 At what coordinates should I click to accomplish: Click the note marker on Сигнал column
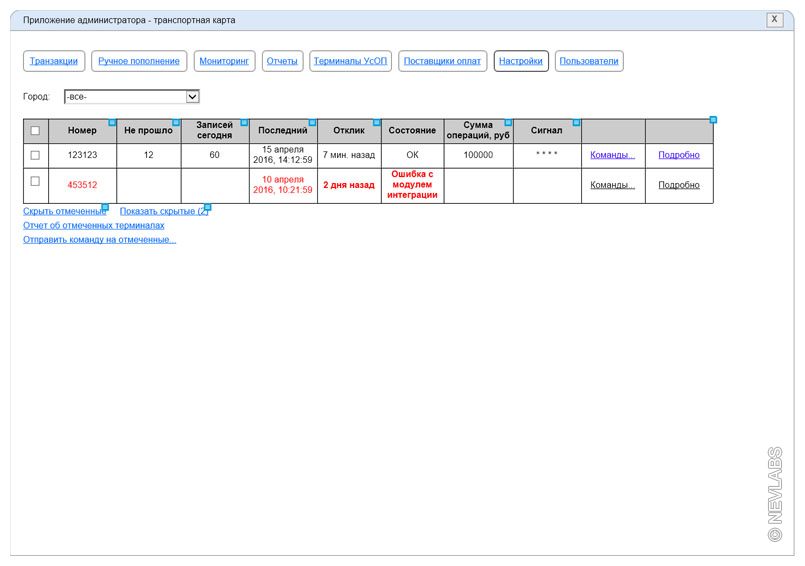tap(576, 122)
